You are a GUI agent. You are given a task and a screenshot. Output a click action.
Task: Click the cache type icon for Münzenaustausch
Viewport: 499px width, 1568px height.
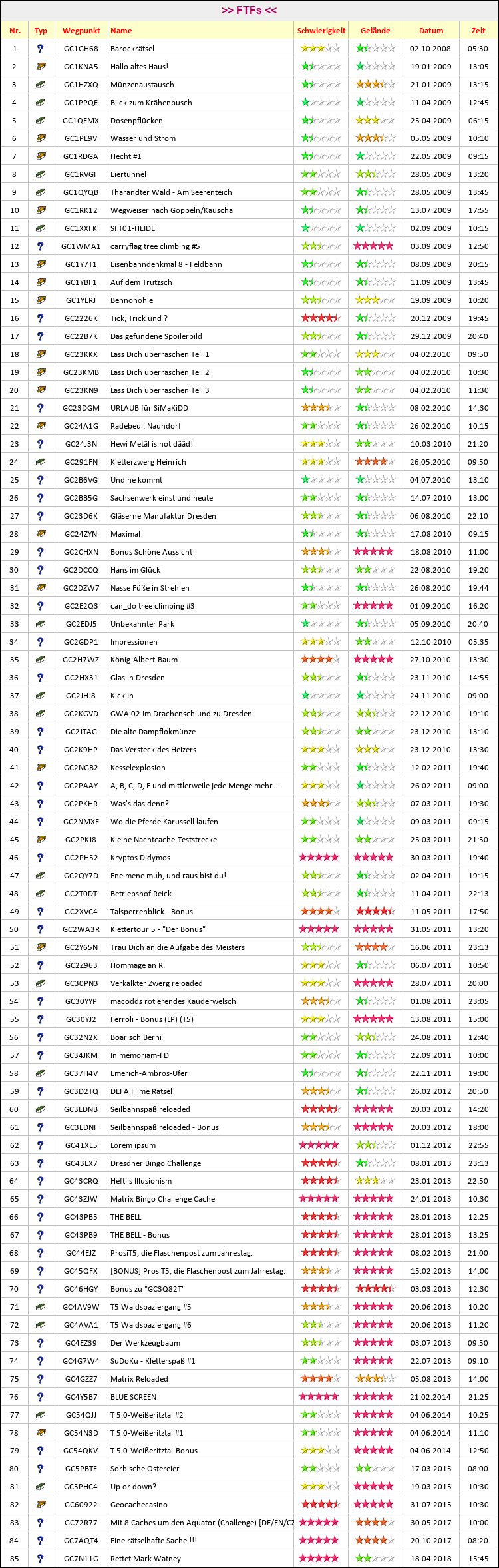(x=41, y=85)
